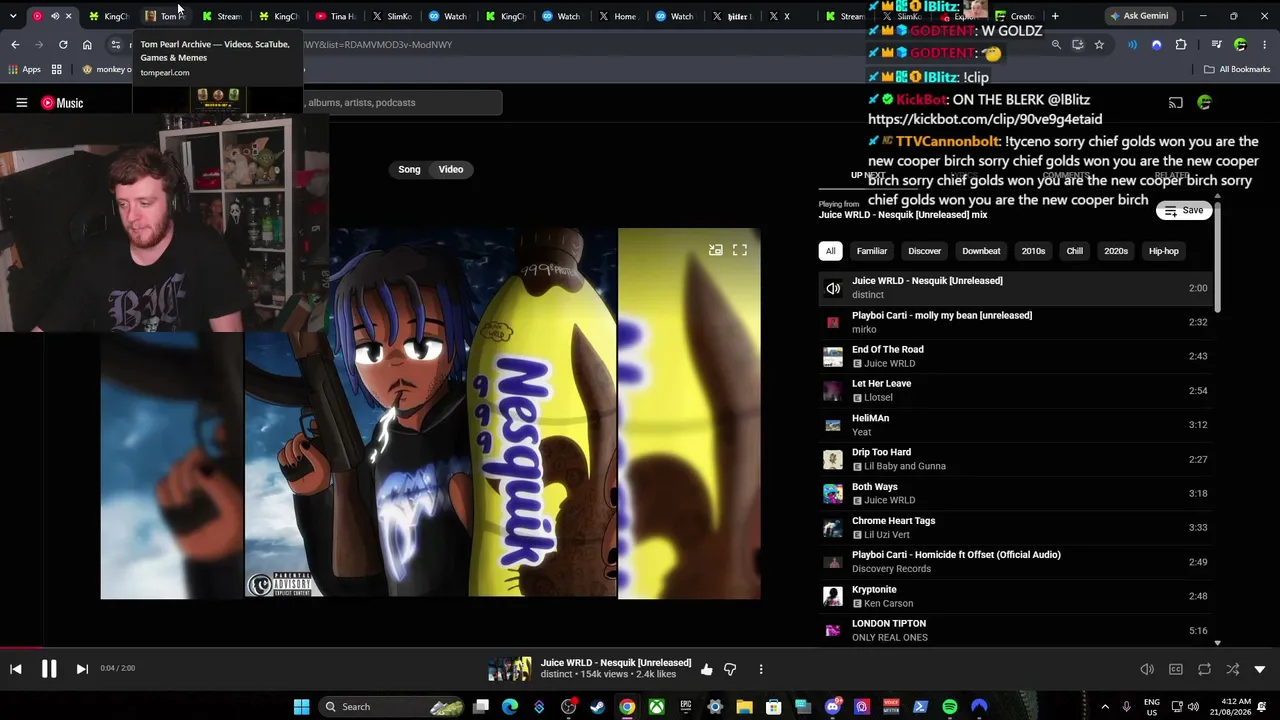Screen dimensions: 1280x720
Task: Open the volume control in player bar
Action: 1147,669
